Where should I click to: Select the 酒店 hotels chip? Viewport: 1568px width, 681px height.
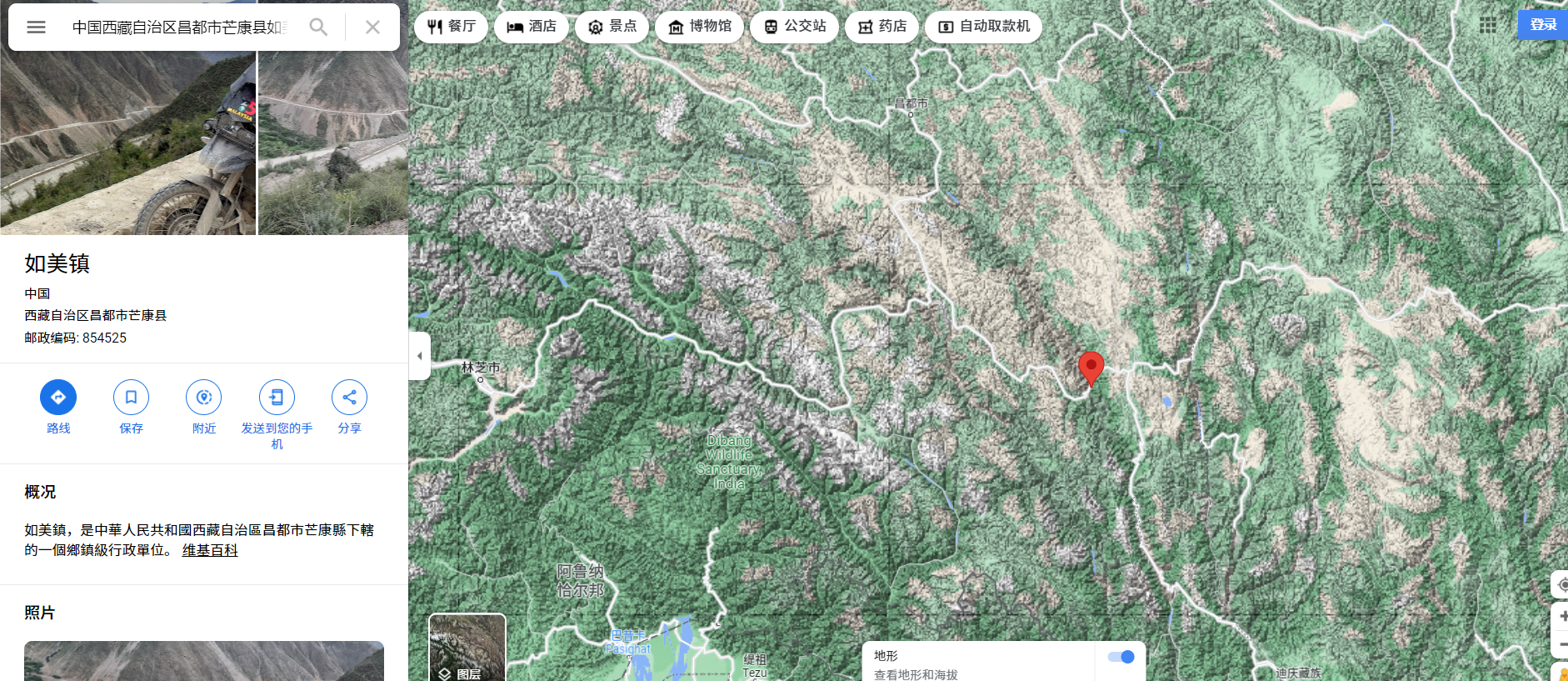(532, 27)
